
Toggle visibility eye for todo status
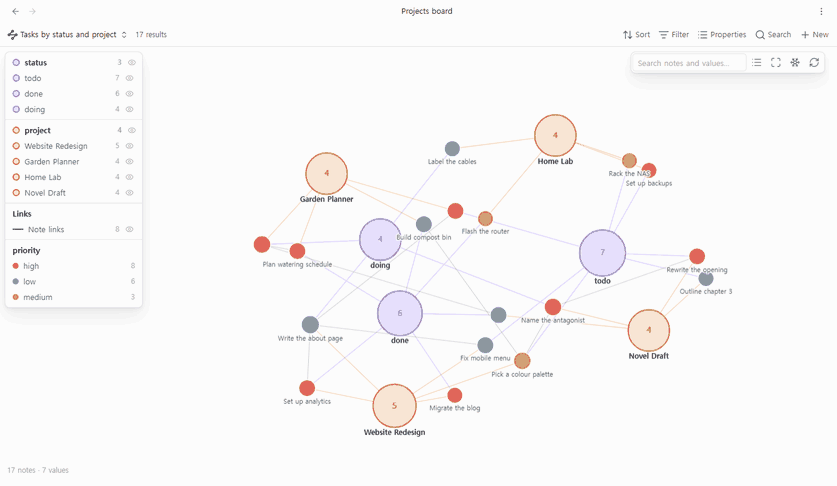tap(129, 78)
